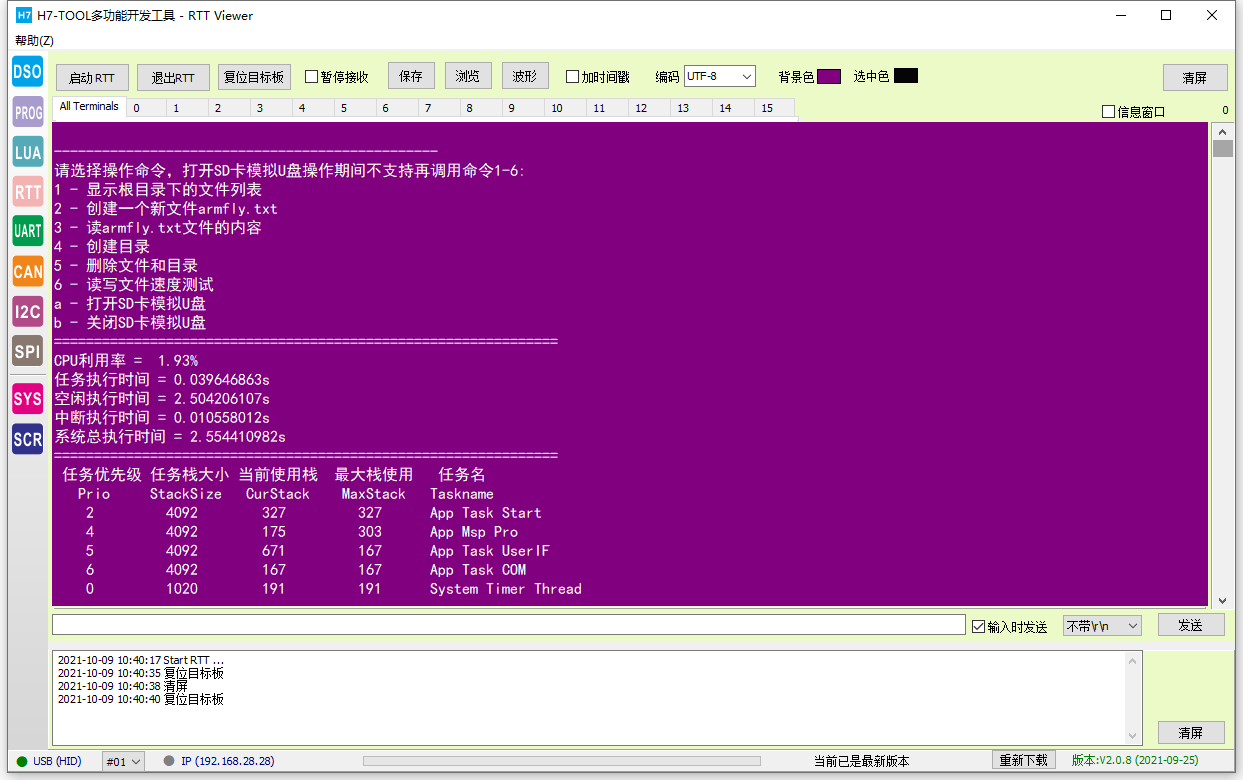Switch to the LUA scripting mode
The image size is (1243, 780).
pyautogui.click(x=27, y=152)
